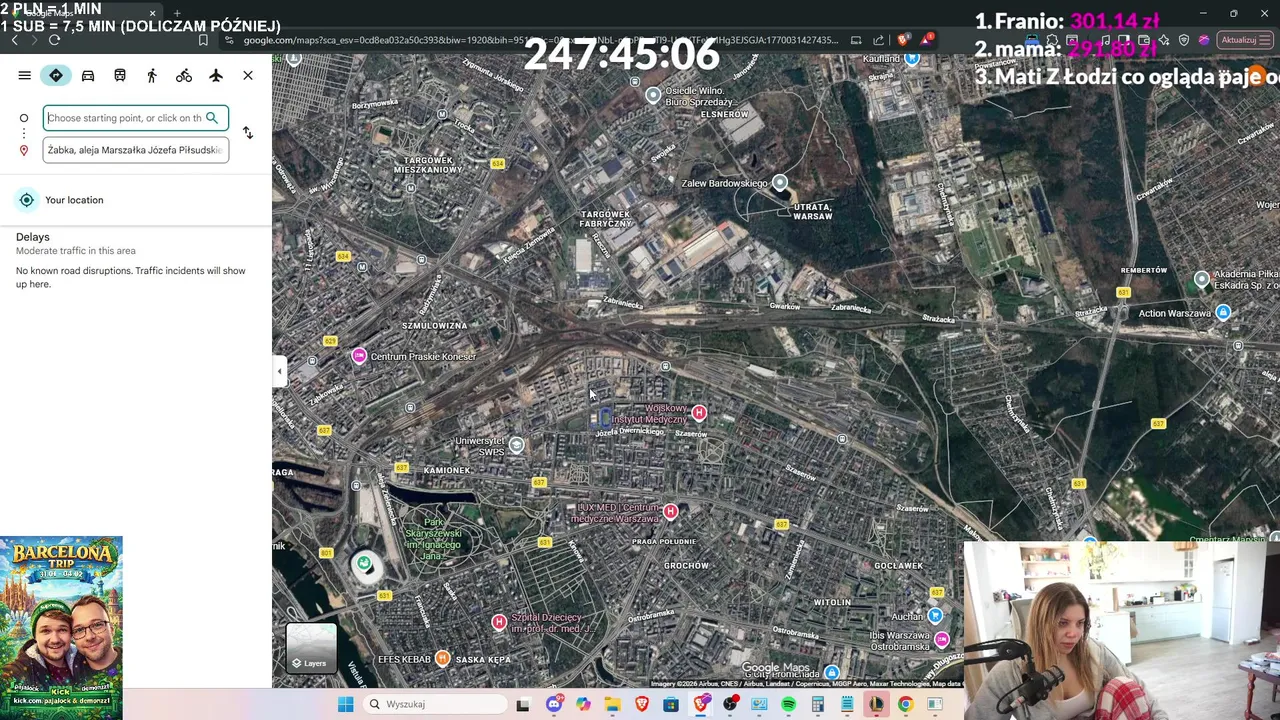Click Zalew Bardowskiego marker

click(779, 183)
